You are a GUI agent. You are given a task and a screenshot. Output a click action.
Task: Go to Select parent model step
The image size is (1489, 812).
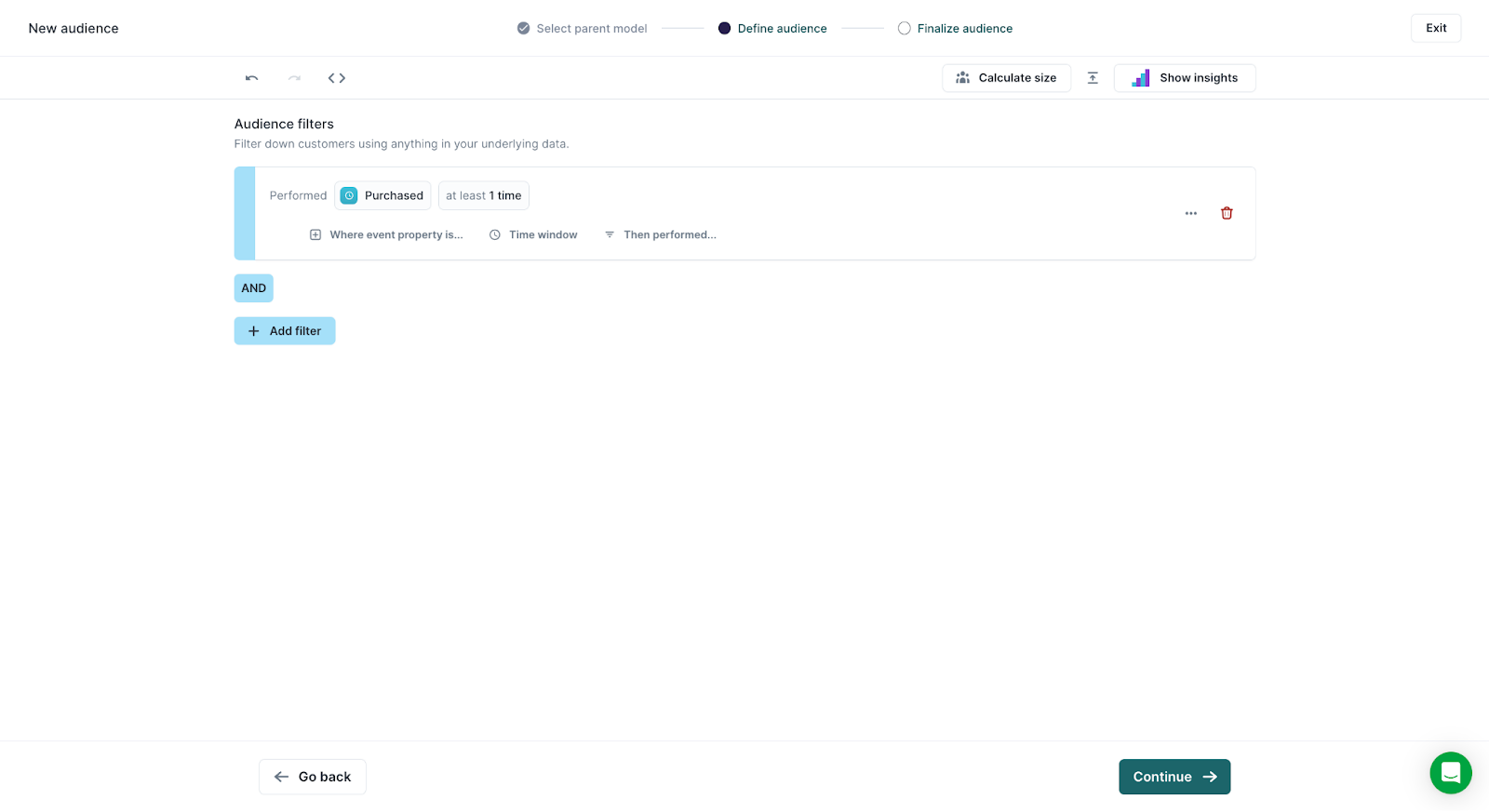coord(583,29)
